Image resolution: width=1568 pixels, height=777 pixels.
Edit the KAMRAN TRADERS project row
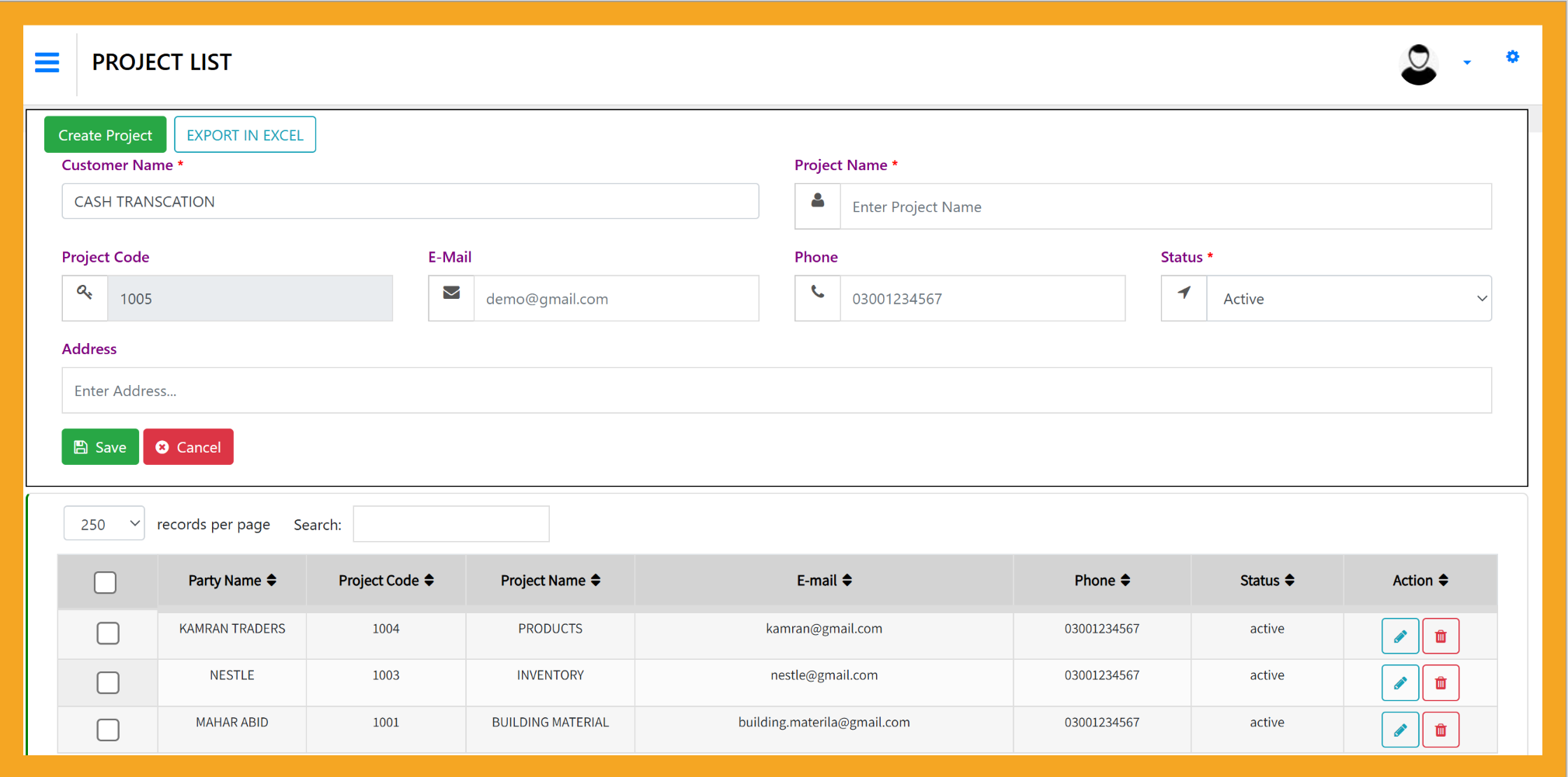click(x=1399, y=637)
